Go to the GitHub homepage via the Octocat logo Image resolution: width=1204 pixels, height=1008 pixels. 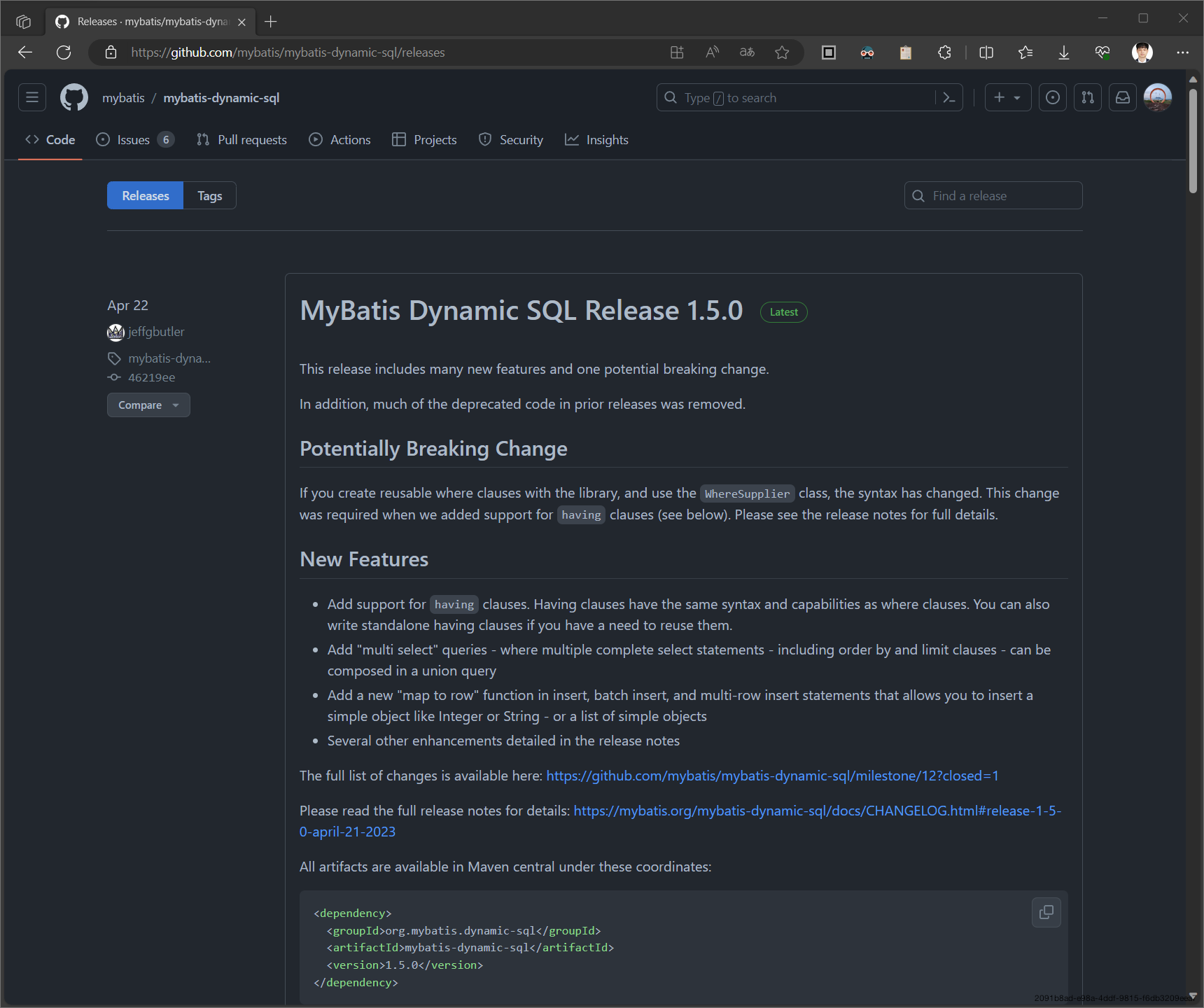point(74,97)
